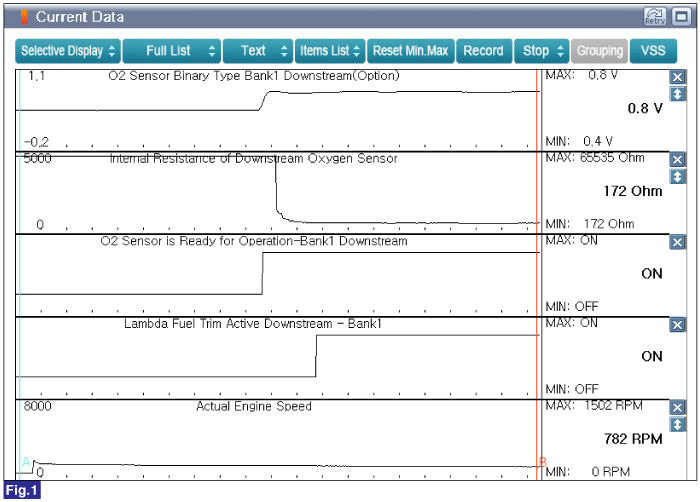Open the Items List dropdown
The image size is (700, 502).
[330, 51]
